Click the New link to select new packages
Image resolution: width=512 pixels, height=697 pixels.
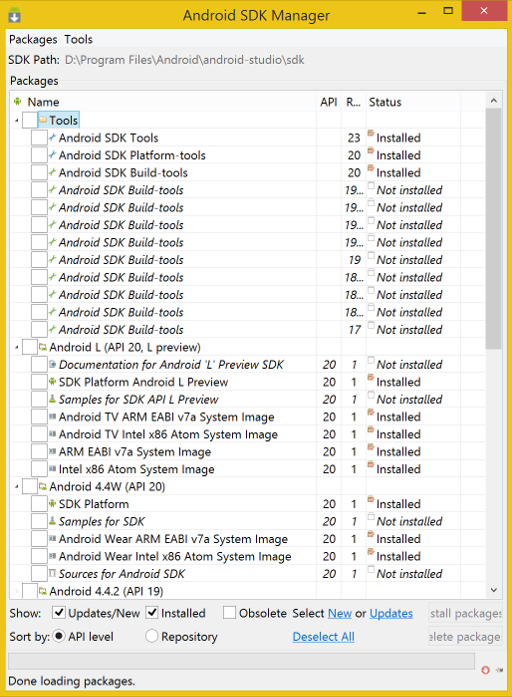tap(340, 613)
